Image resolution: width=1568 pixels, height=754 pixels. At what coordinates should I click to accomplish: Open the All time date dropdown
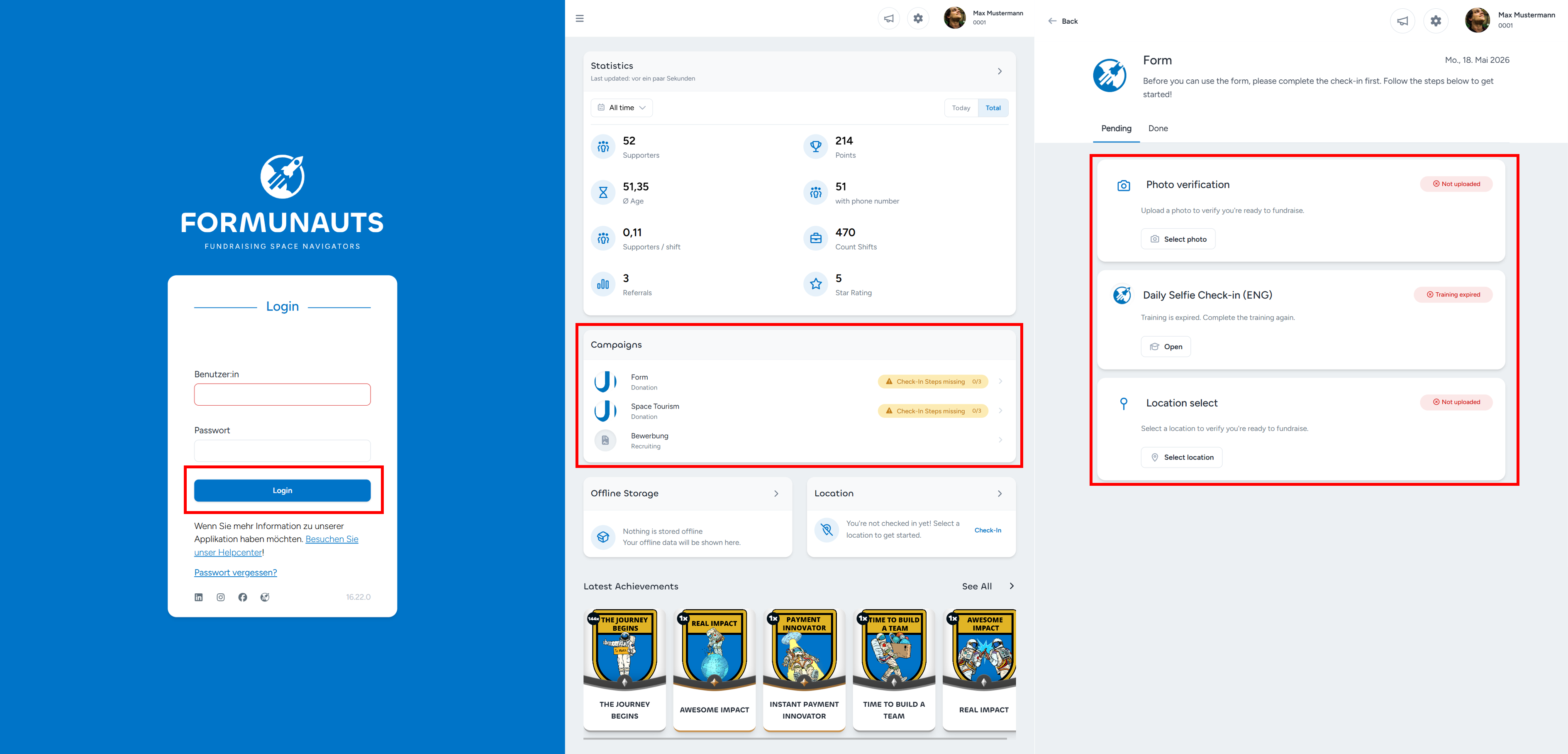pyautogui.click(x=622, y=108)
